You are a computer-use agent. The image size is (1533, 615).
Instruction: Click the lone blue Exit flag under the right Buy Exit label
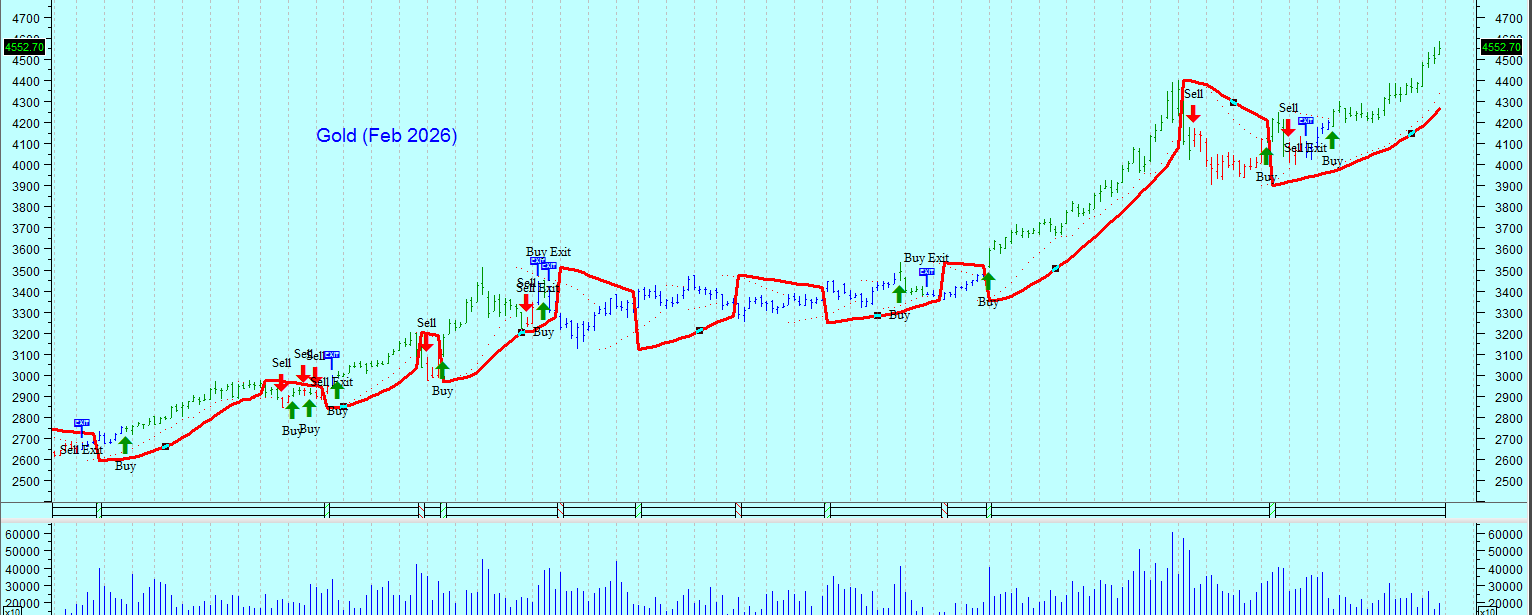point(926,272)
